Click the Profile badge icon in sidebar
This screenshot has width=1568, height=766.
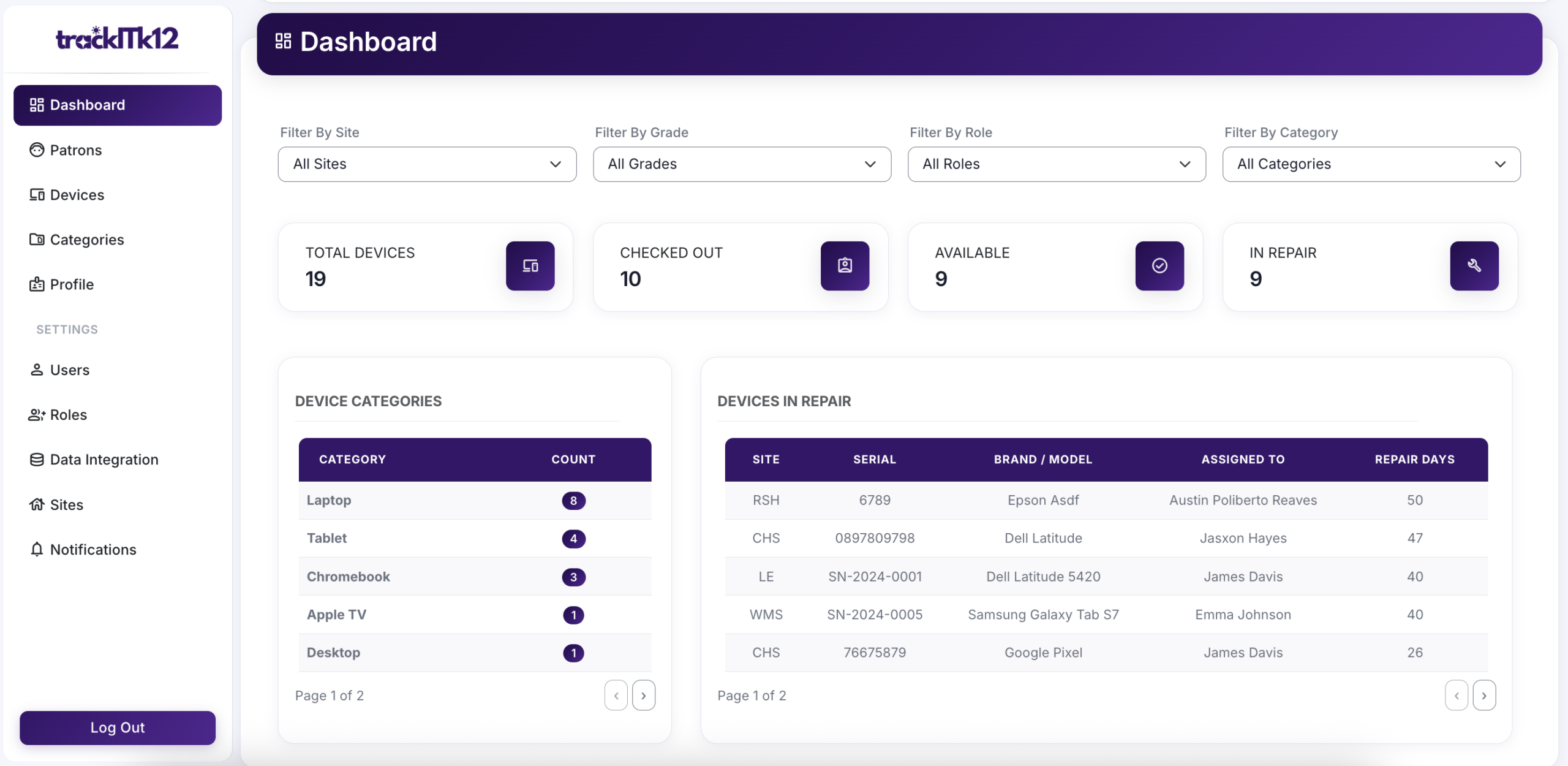(37, 284)
